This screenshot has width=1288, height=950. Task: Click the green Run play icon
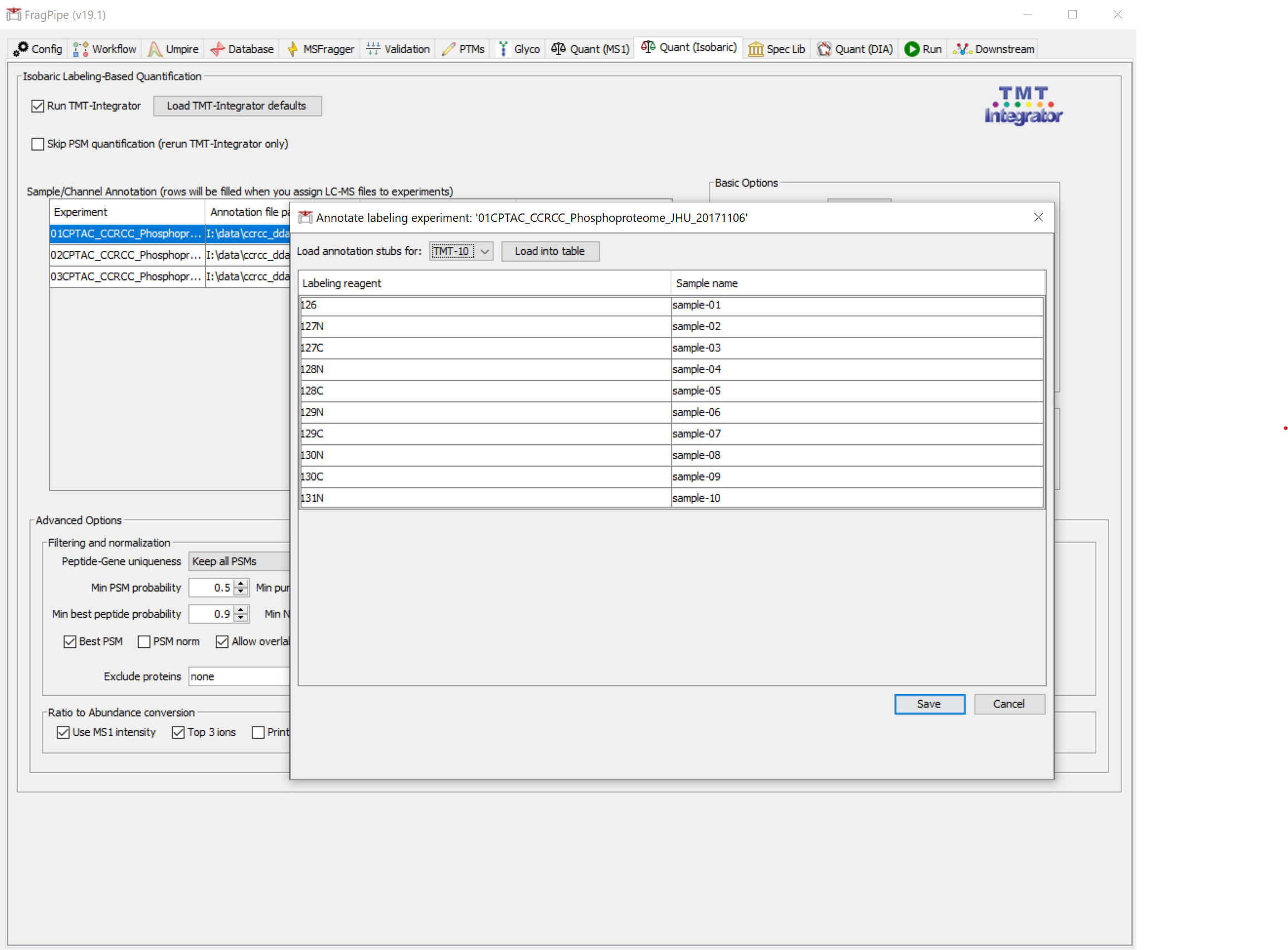[x=911, y=49]
